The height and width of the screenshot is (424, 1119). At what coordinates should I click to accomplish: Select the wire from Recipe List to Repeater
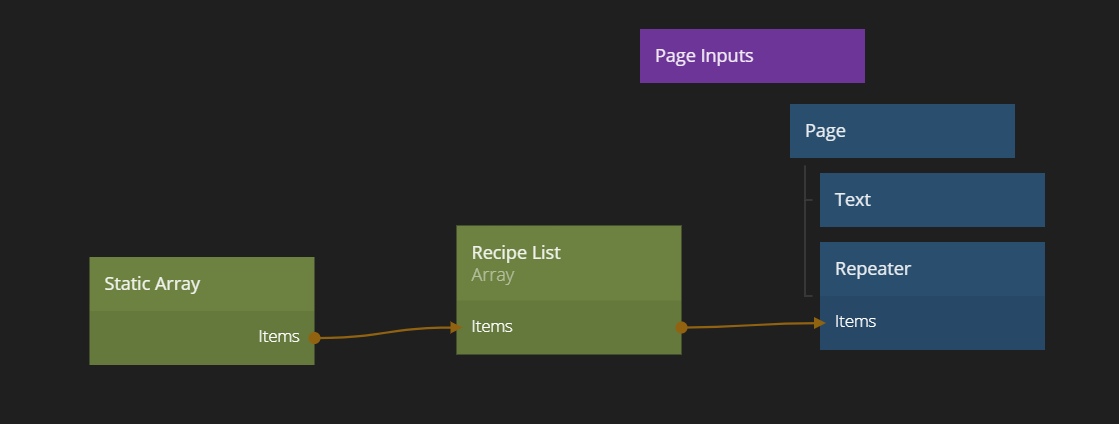tap(750, 325)
